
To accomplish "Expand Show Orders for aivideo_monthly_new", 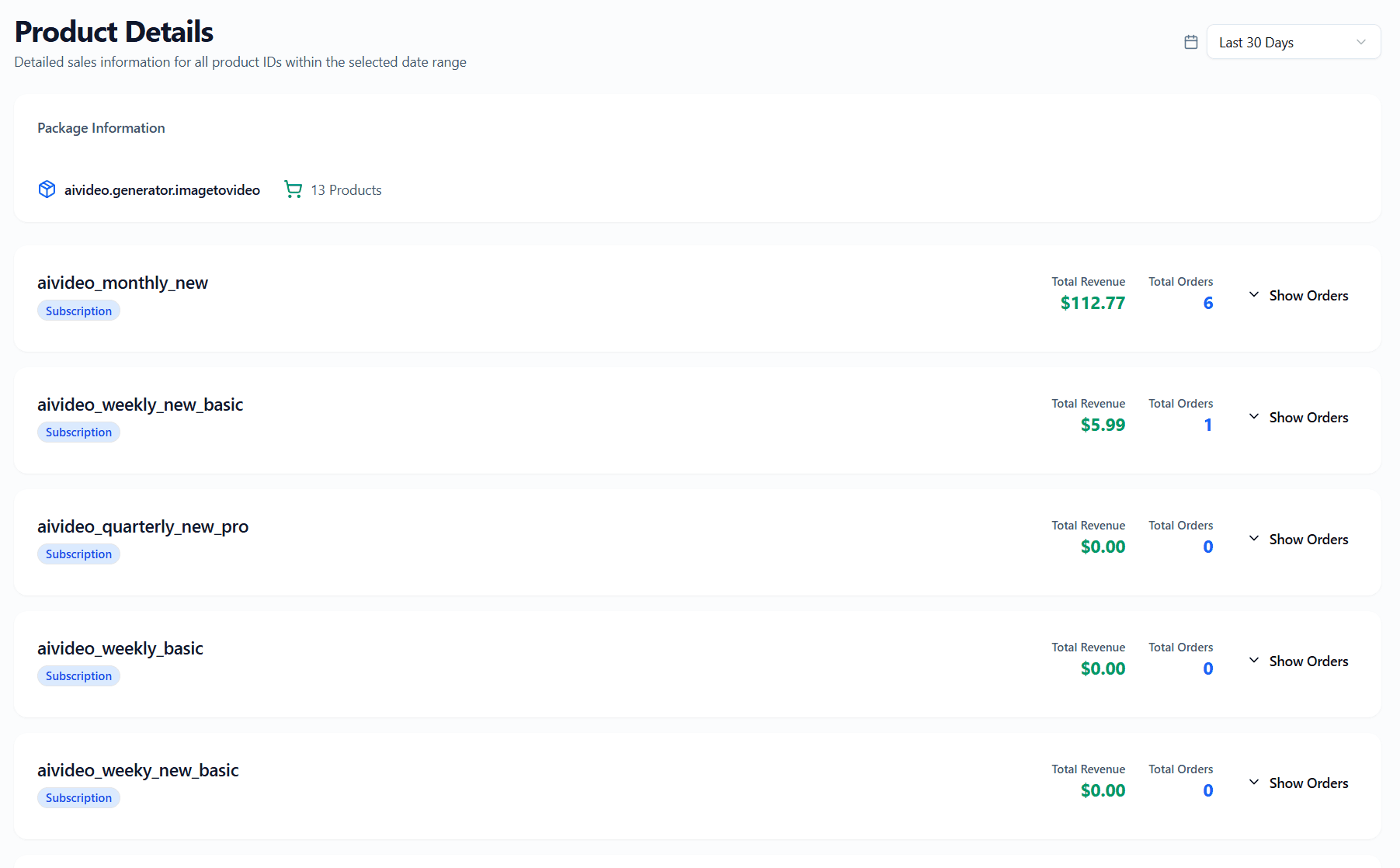I will (1298, 296).
